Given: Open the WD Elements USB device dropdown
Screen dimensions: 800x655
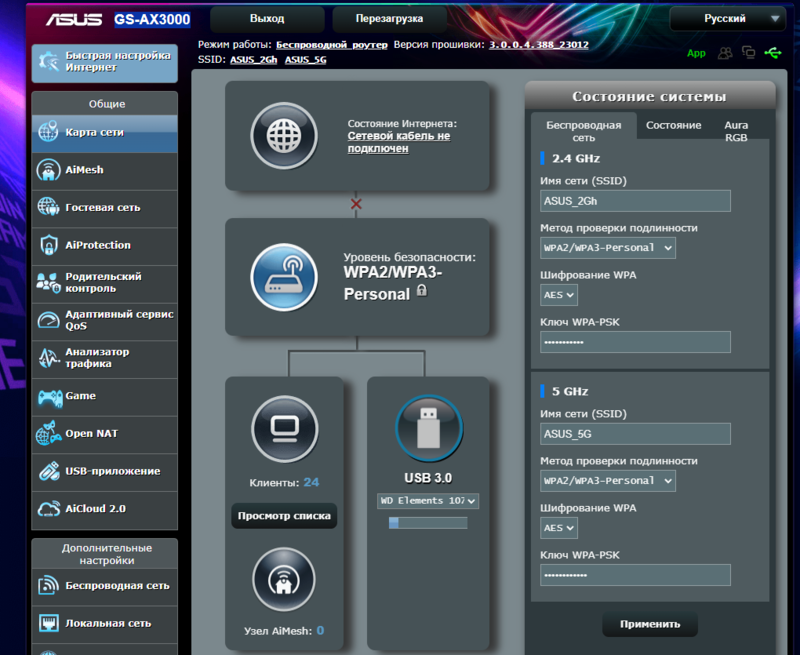Looking at the screenshot, I should pyautogui.click(x=428, y=501).
